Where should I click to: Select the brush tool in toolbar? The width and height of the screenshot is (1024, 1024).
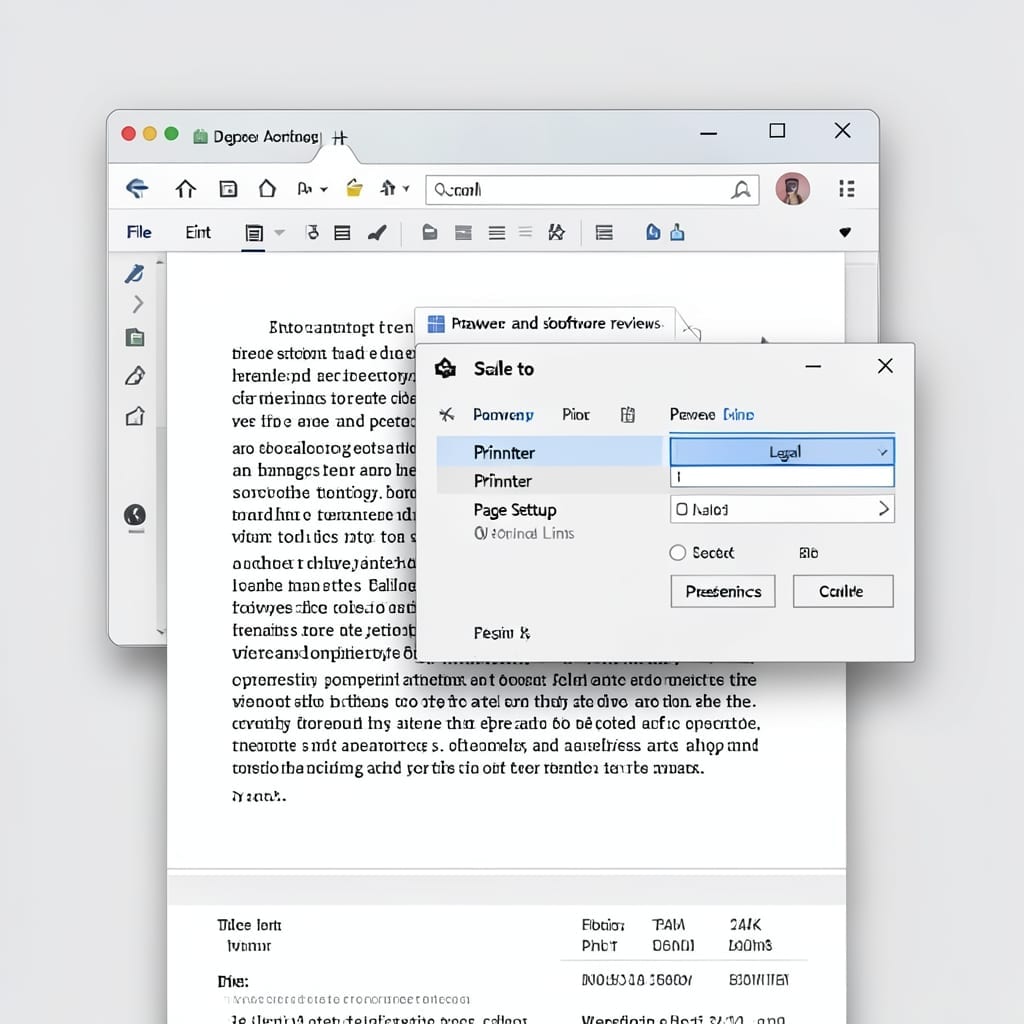pos(377,232)
